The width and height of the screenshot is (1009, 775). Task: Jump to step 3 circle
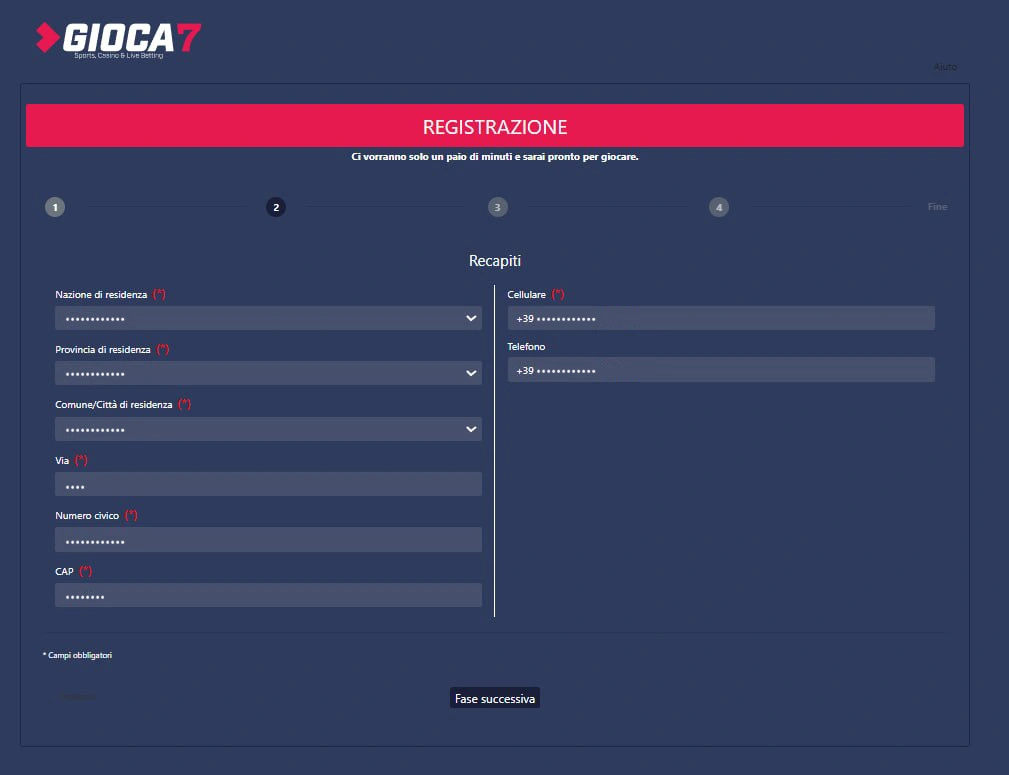(x=497, y=207)
